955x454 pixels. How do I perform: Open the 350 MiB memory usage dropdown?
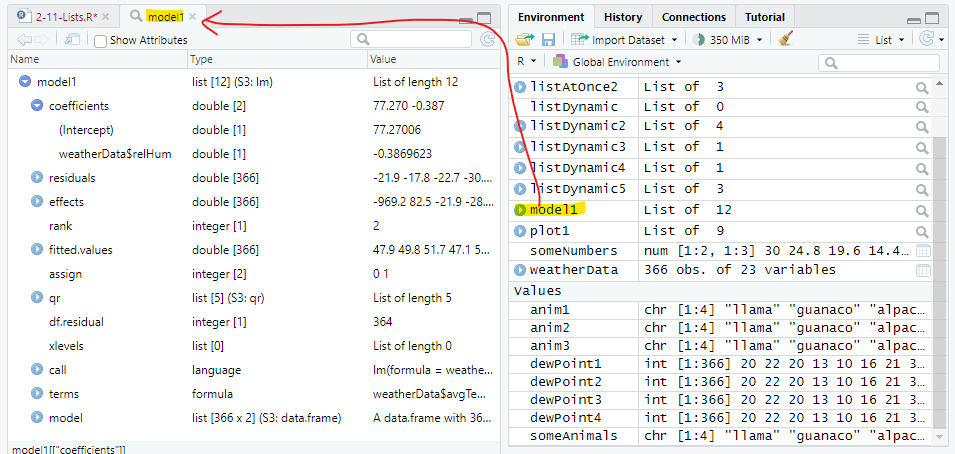point(728,40)
